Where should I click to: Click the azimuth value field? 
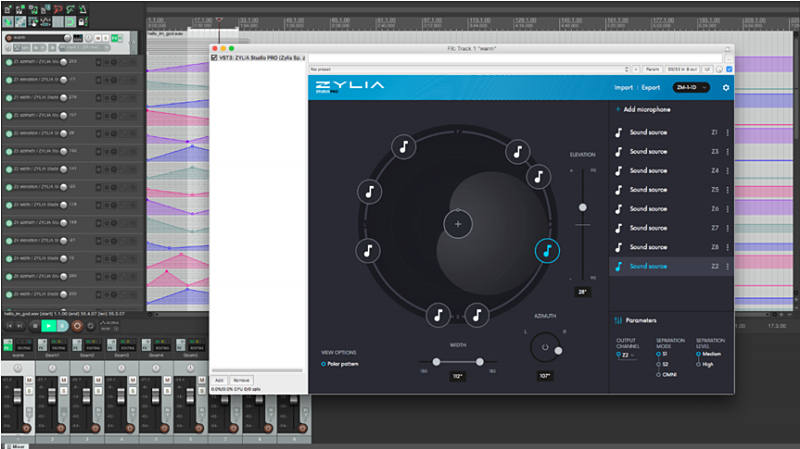(x=544, y=376)
